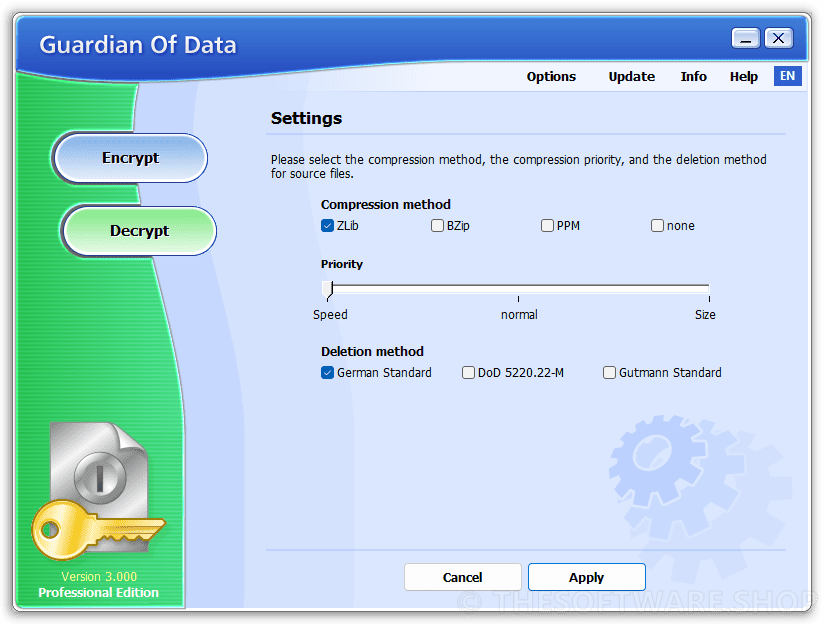Viewport: 824px width, 624px height.
Task: Switch language with the EN button
Action: pos(787,76)
